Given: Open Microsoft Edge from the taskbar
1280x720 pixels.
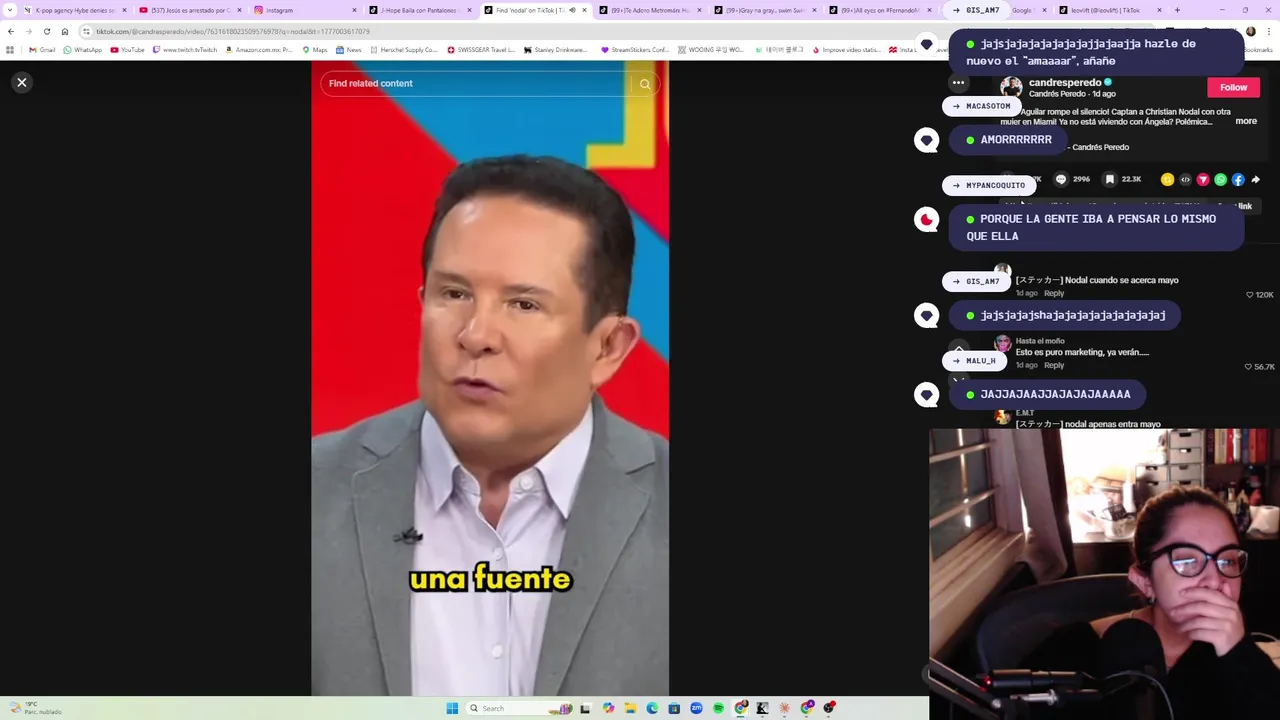Looking at the screenshot, I should pyautogui.click(x=652, y=708).
